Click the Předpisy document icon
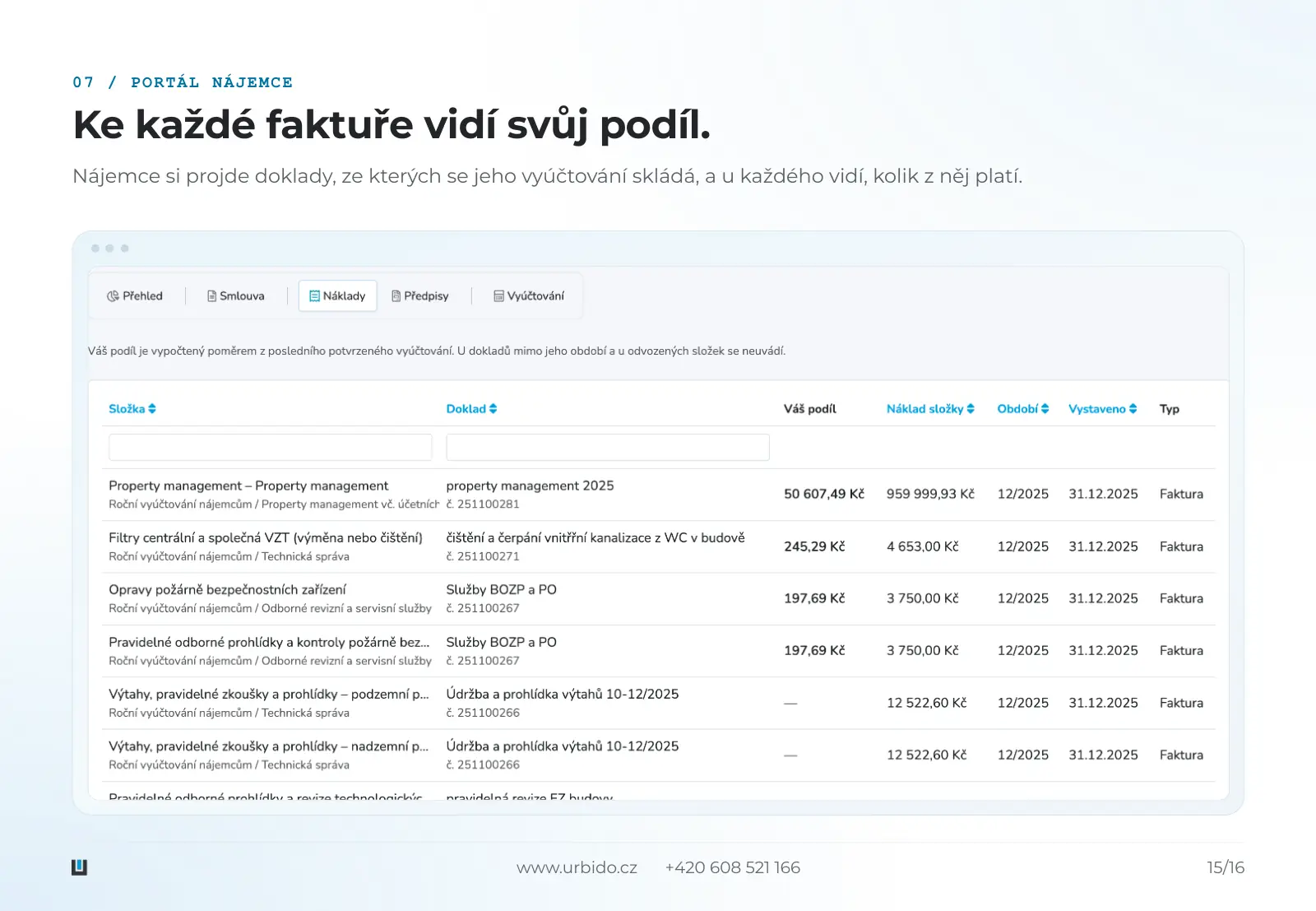 pyautogui.click(x=396, y=296)
